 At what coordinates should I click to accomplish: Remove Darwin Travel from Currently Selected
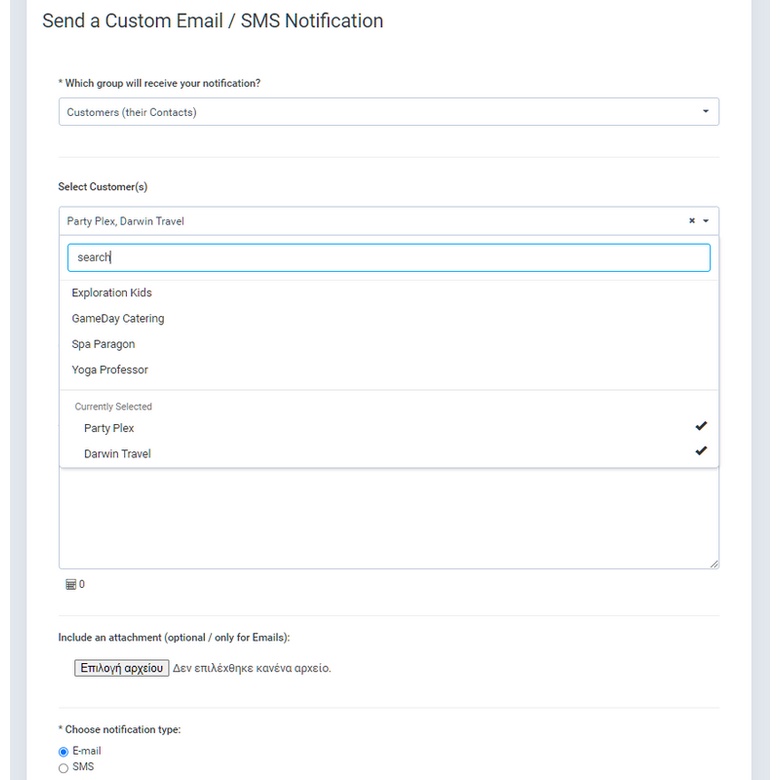coord(117,454)
